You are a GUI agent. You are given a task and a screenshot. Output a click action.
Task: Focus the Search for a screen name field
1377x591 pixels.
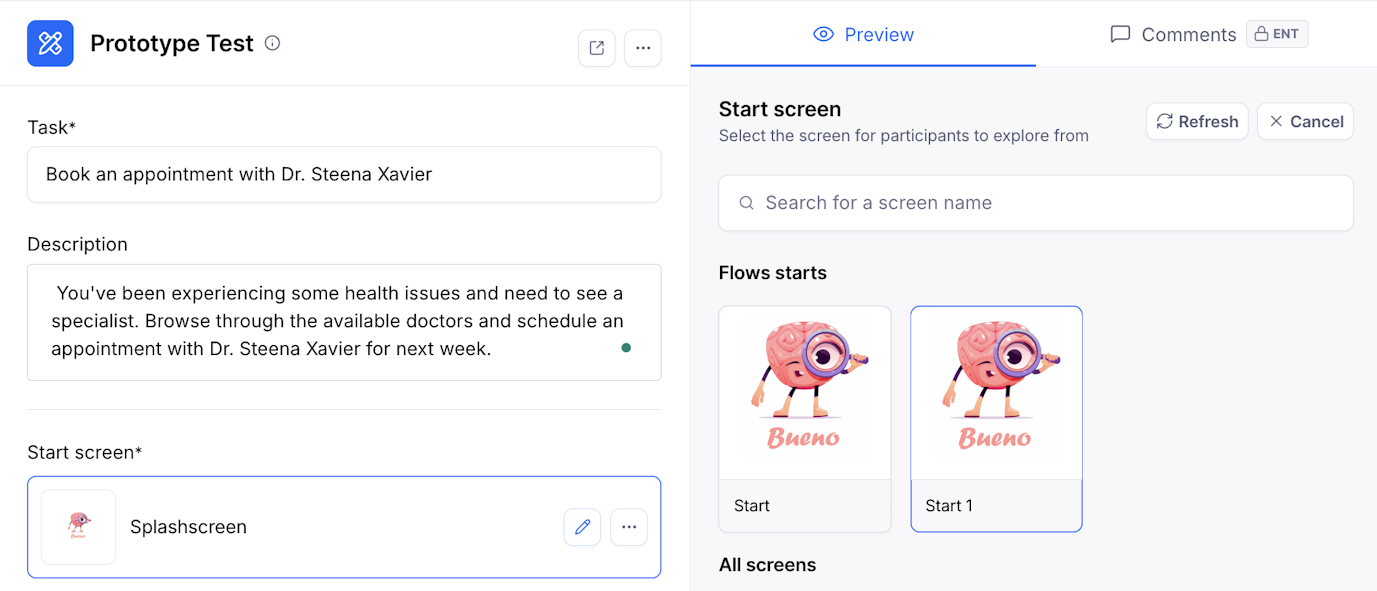[x=1036, y=203]
